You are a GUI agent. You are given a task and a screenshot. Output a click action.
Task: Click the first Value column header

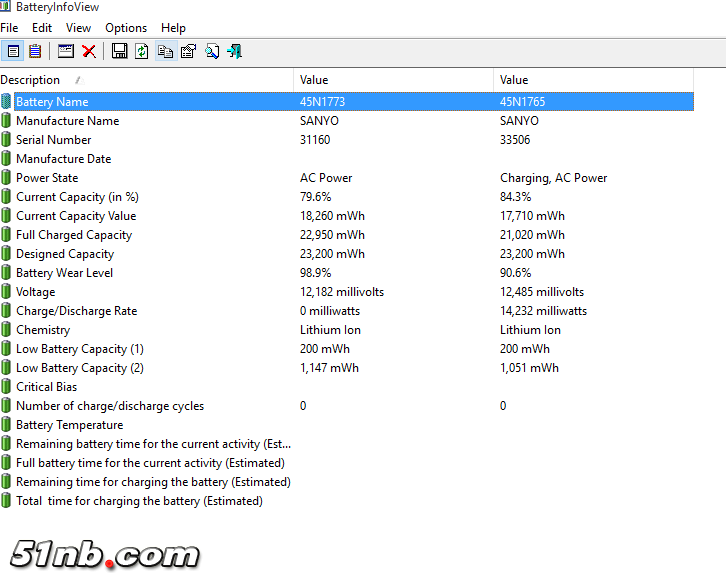click(x=314, y=80)
